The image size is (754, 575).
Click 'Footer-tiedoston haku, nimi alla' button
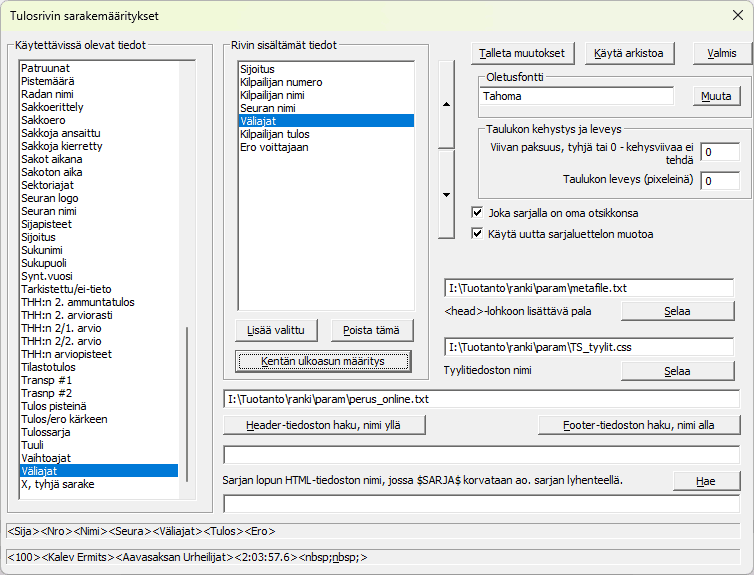point(638,425)
